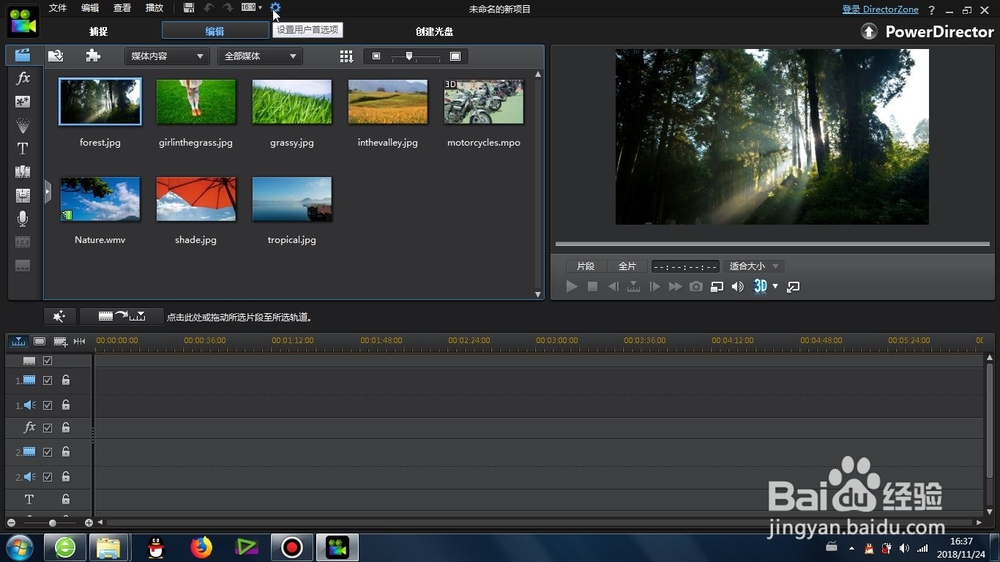The width and height of the screenshot is (1000, 562).
Task: Fast forward the preview
Action: point(675,286)
